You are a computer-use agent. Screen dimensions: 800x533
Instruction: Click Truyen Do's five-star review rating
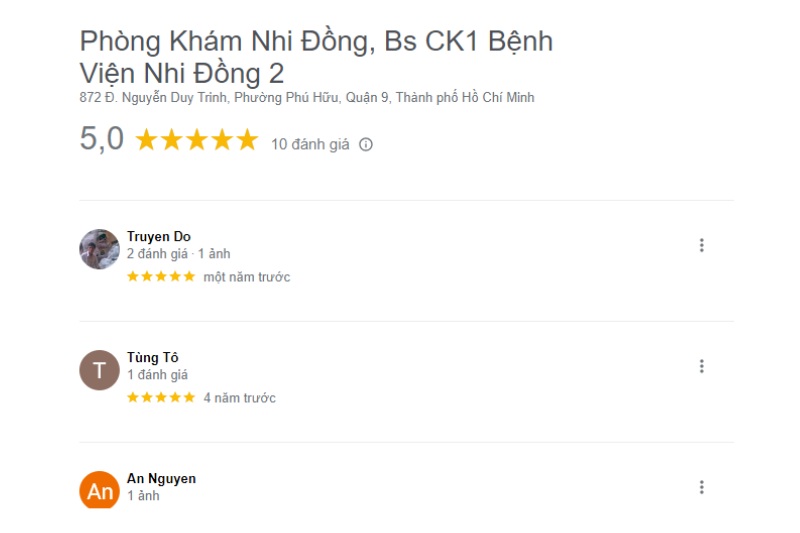161,277
